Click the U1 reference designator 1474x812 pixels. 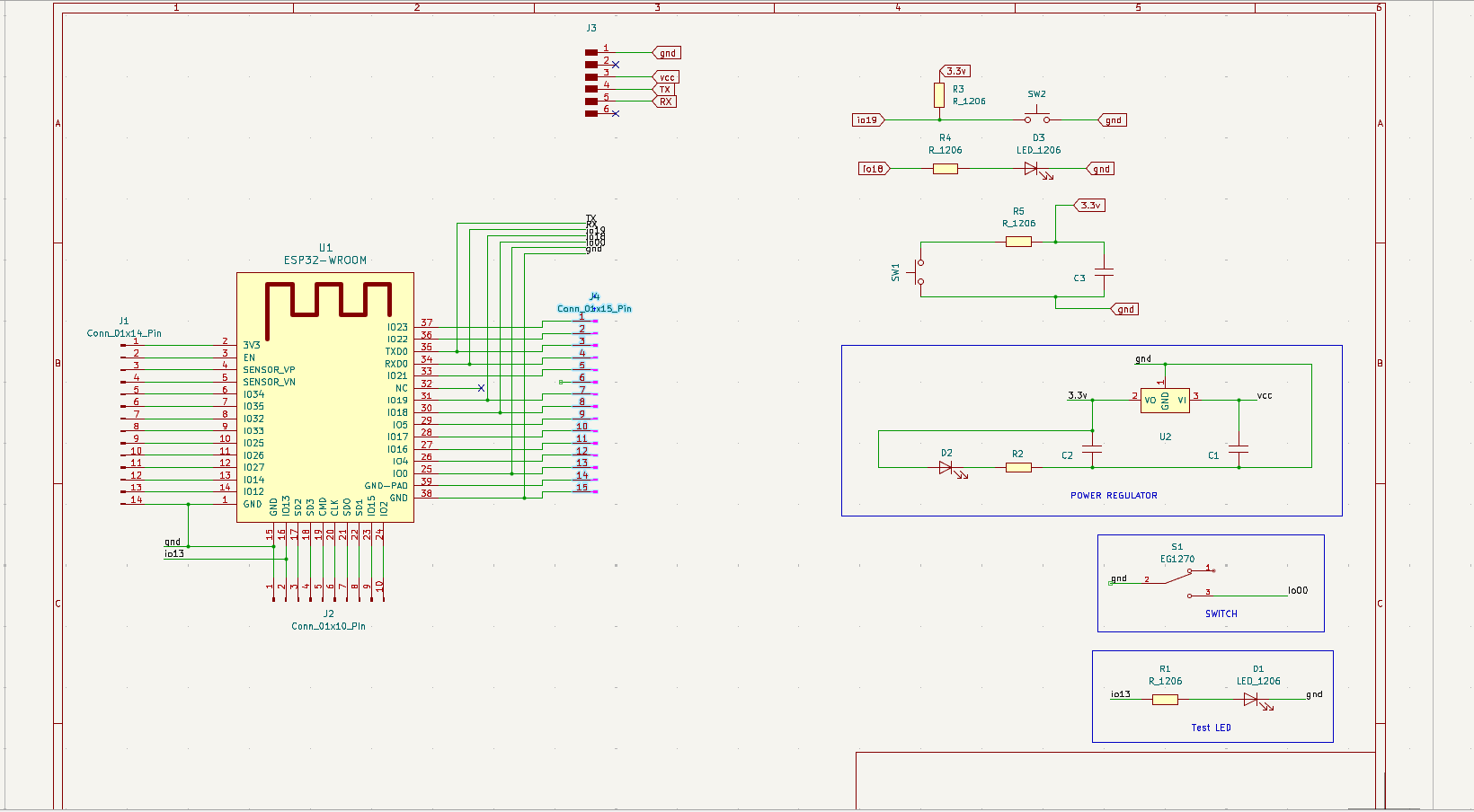325,248
